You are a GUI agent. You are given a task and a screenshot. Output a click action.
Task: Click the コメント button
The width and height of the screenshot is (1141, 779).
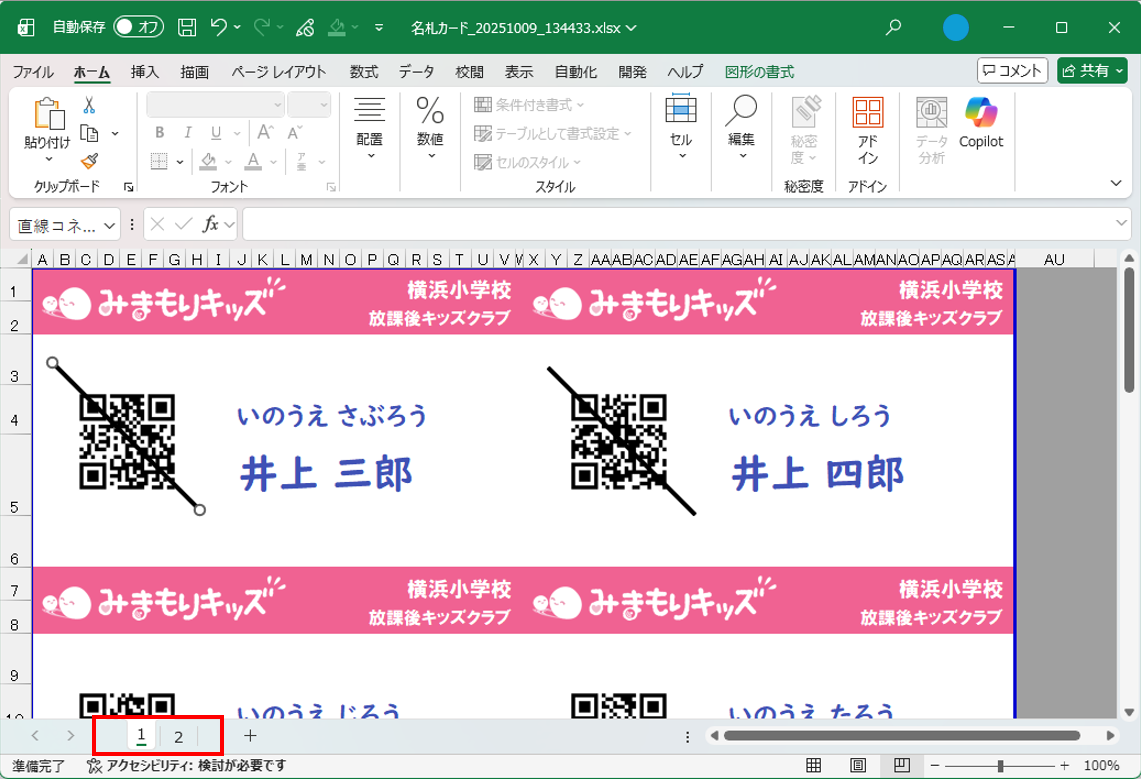click(1012, 70)
